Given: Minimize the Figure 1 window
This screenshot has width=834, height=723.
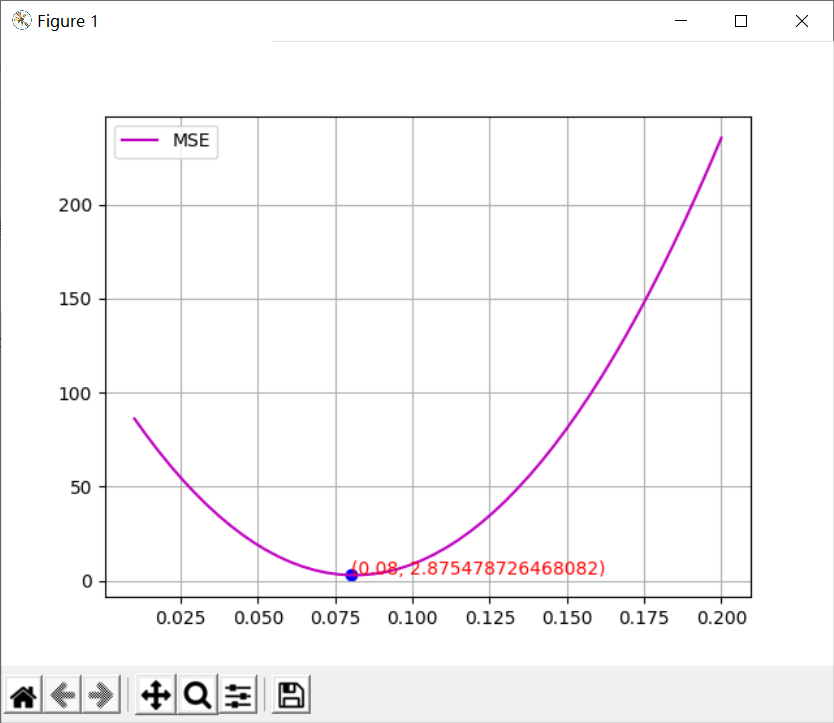Looking at the screenshot, I should click(681, 21).
